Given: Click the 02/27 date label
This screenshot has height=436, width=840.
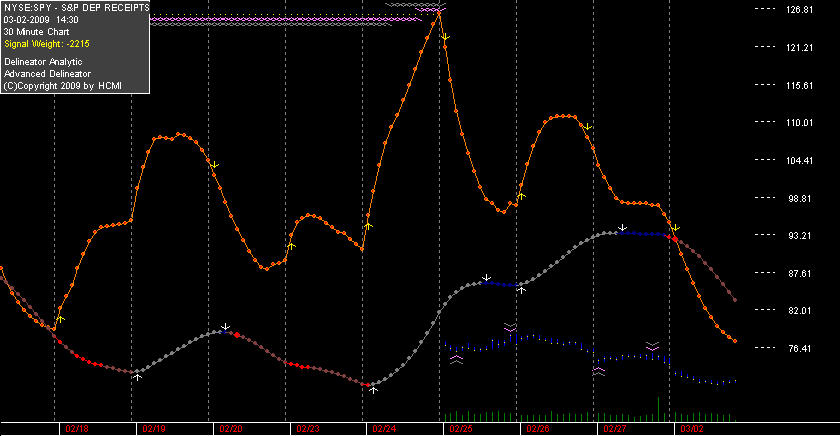Looking at the screenshot, I should (x=615, y=429).
